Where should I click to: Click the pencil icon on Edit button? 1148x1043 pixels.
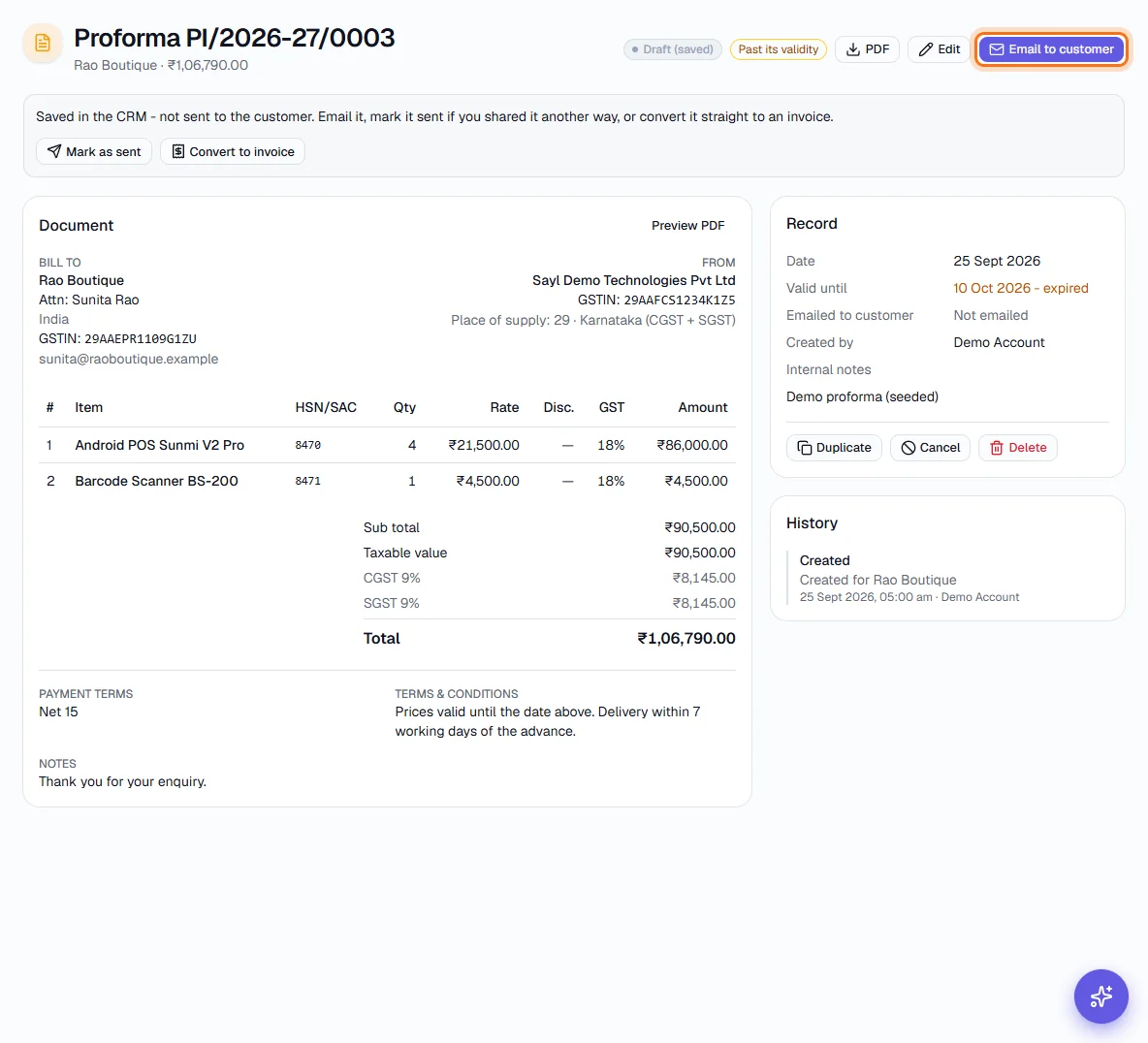pos(926,49)
